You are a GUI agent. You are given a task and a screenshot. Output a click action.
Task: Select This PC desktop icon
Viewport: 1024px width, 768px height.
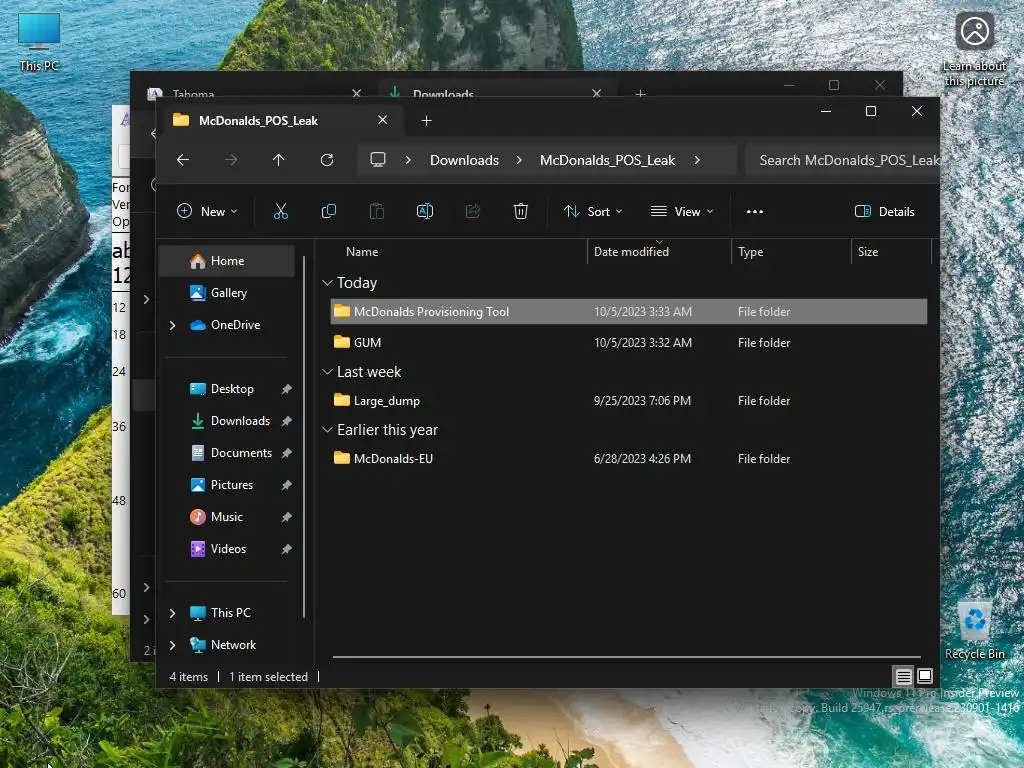click(39, 43)
